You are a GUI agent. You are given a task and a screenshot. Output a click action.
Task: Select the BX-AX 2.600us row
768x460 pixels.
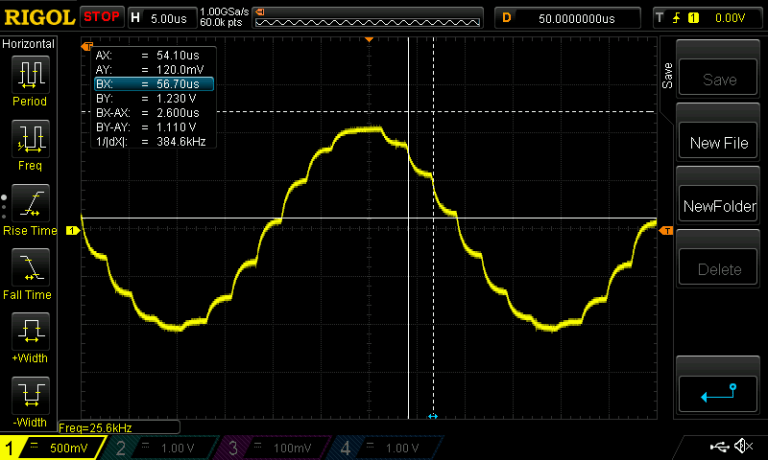click(154, 113)
